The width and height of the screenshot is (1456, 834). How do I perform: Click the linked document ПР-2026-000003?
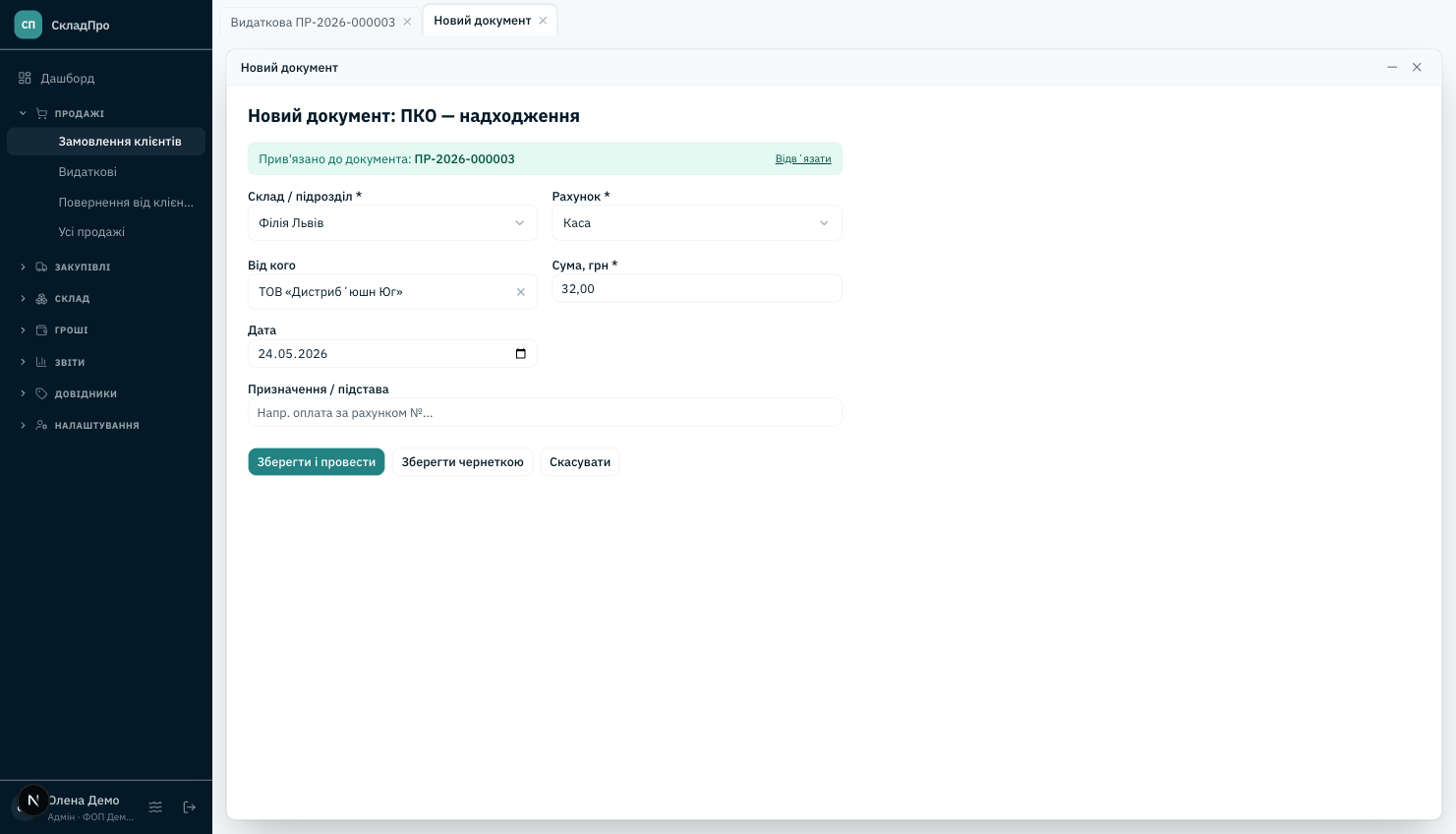pyautogui.click(x=464, y=159)
